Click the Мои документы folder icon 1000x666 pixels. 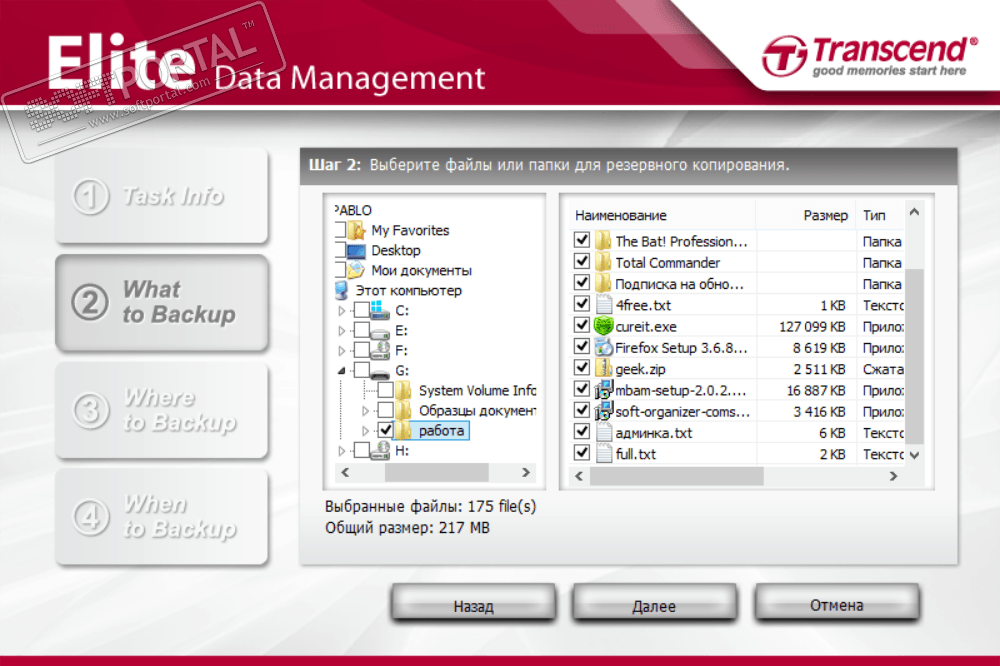(357, 270)
